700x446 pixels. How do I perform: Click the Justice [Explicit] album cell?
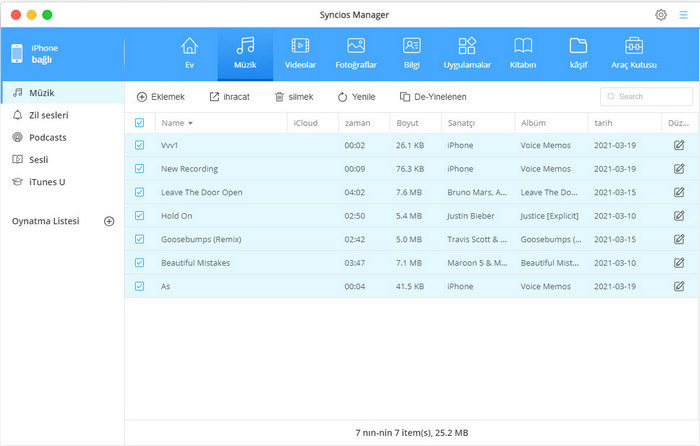[550, 216]
